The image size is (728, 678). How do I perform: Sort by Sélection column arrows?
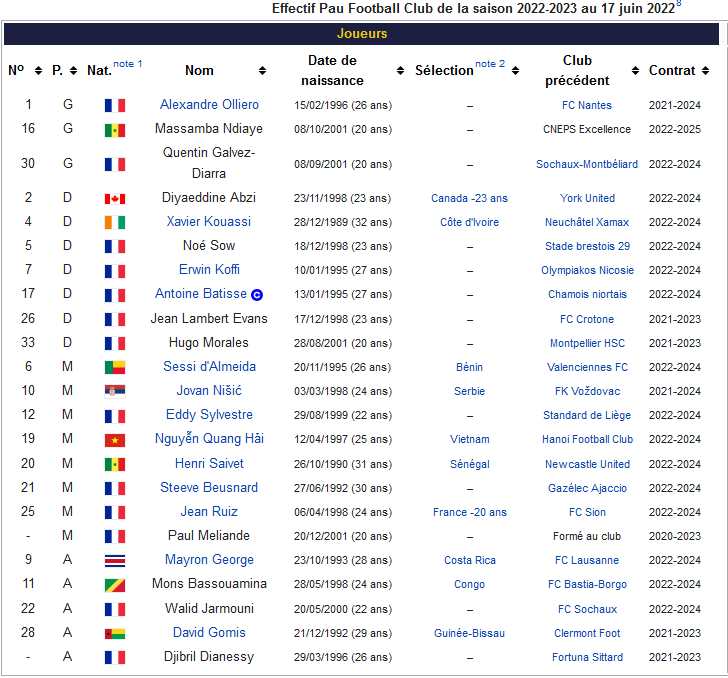(515, 71)
